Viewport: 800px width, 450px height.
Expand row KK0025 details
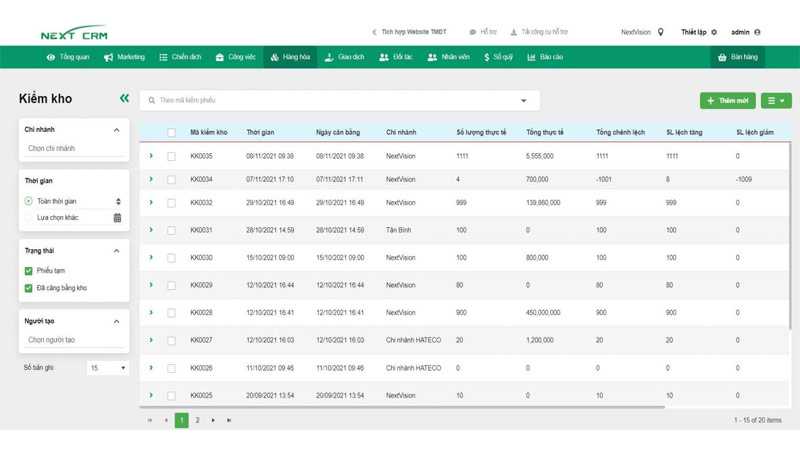(151, 395)
